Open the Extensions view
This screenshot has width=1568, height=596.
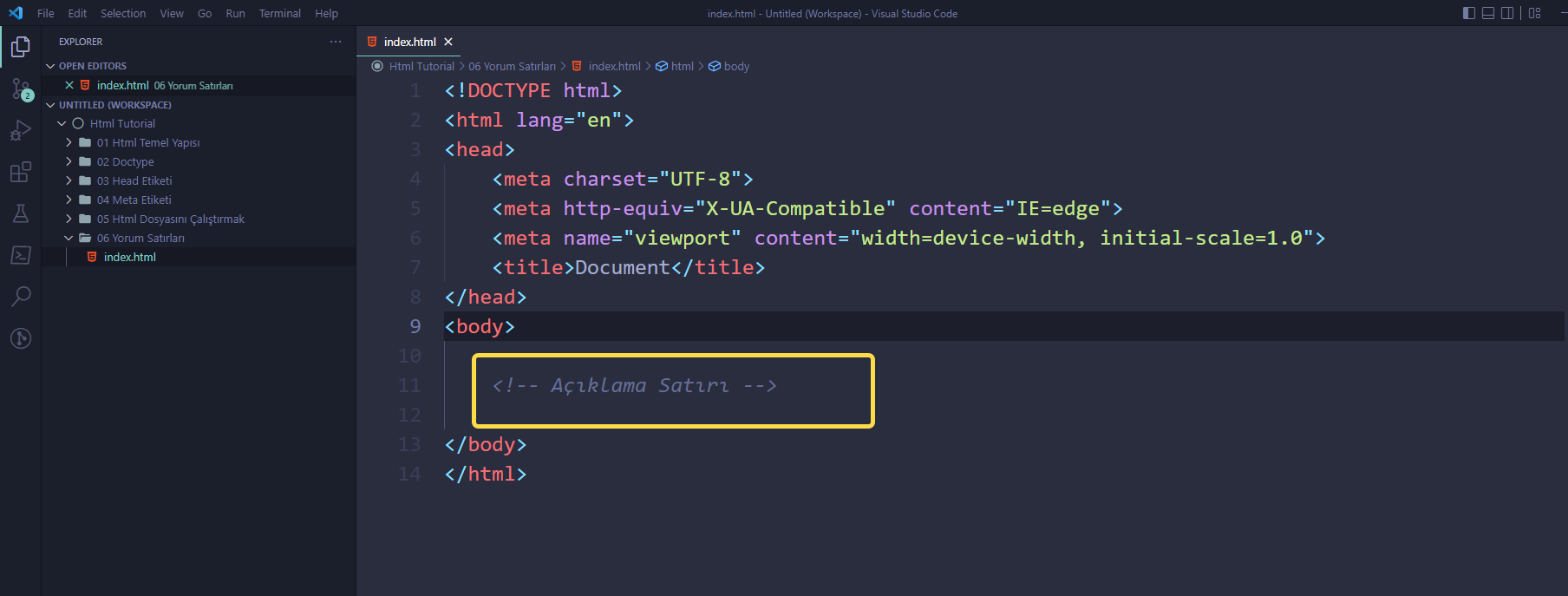click(x=20, y=172)
